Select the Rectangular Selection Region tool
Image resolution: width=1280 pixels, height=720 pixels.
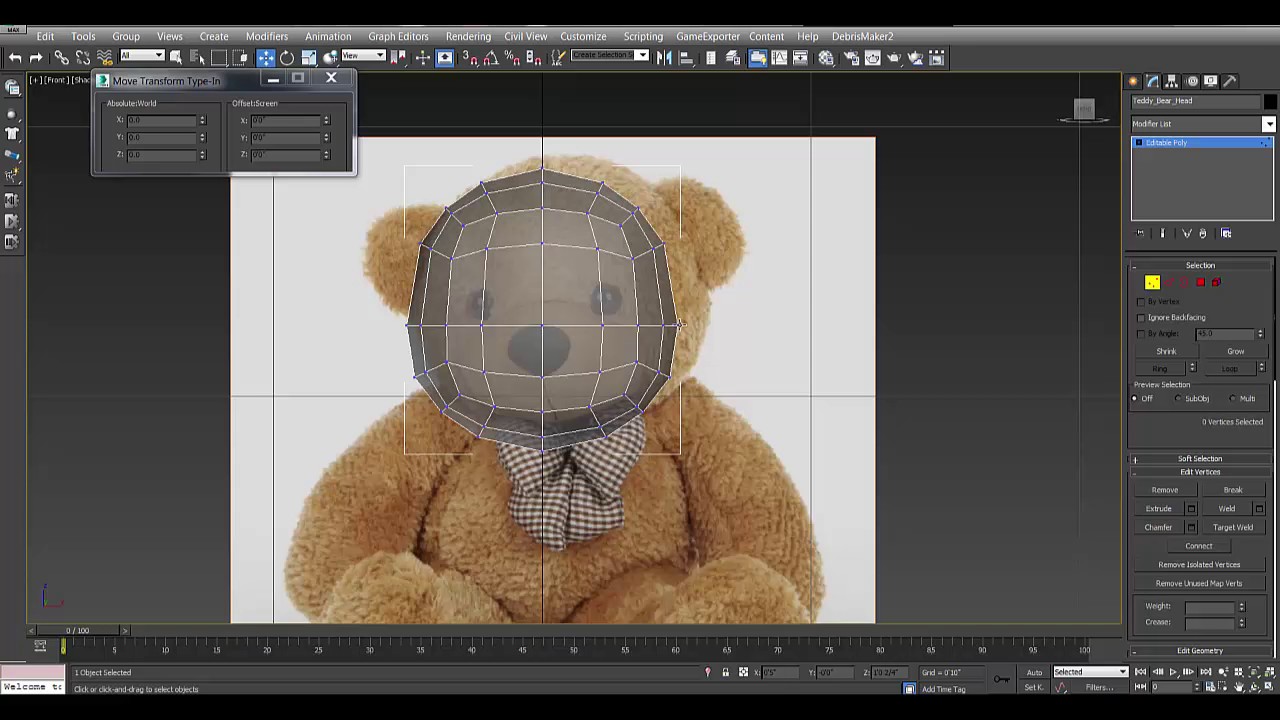tap(219, 58)
